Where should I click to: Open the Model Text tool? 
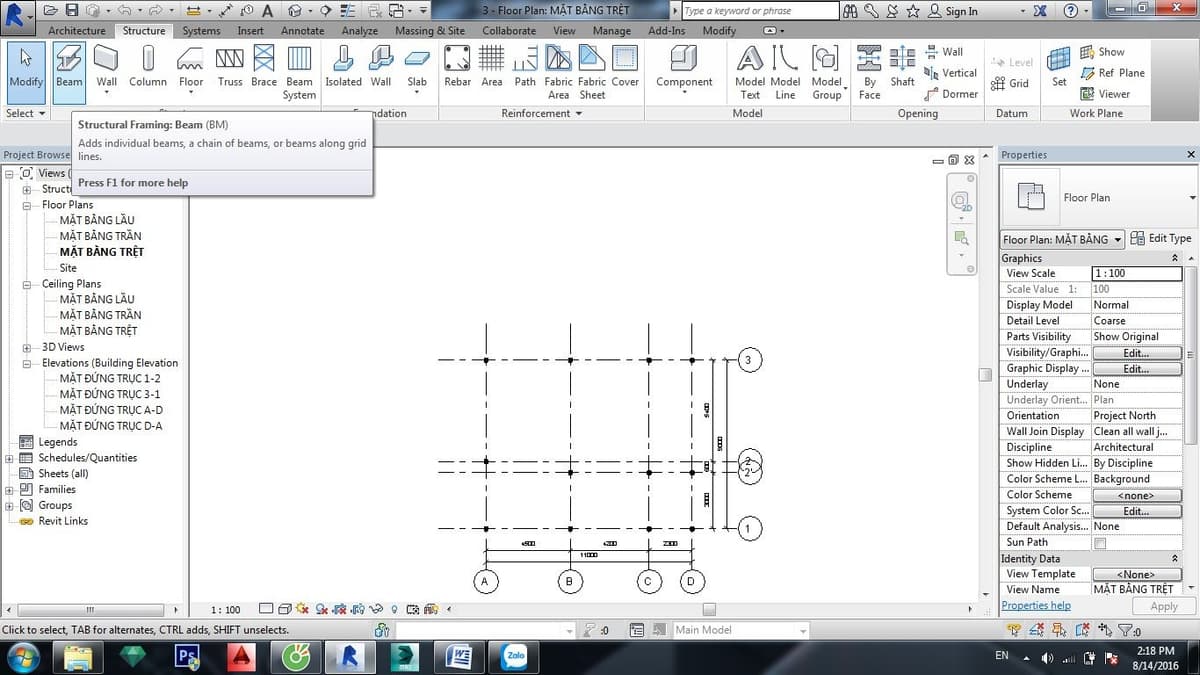click(750, 71)
